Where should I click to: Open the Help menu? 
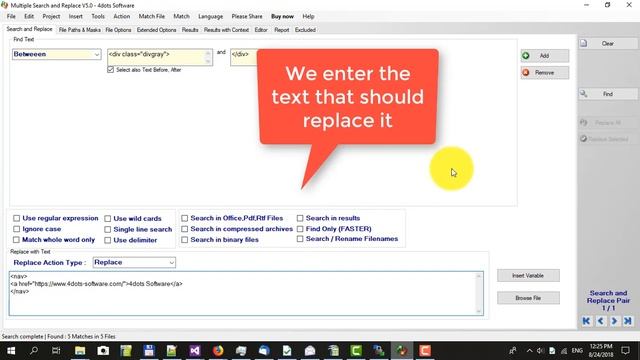click(308, 16)
